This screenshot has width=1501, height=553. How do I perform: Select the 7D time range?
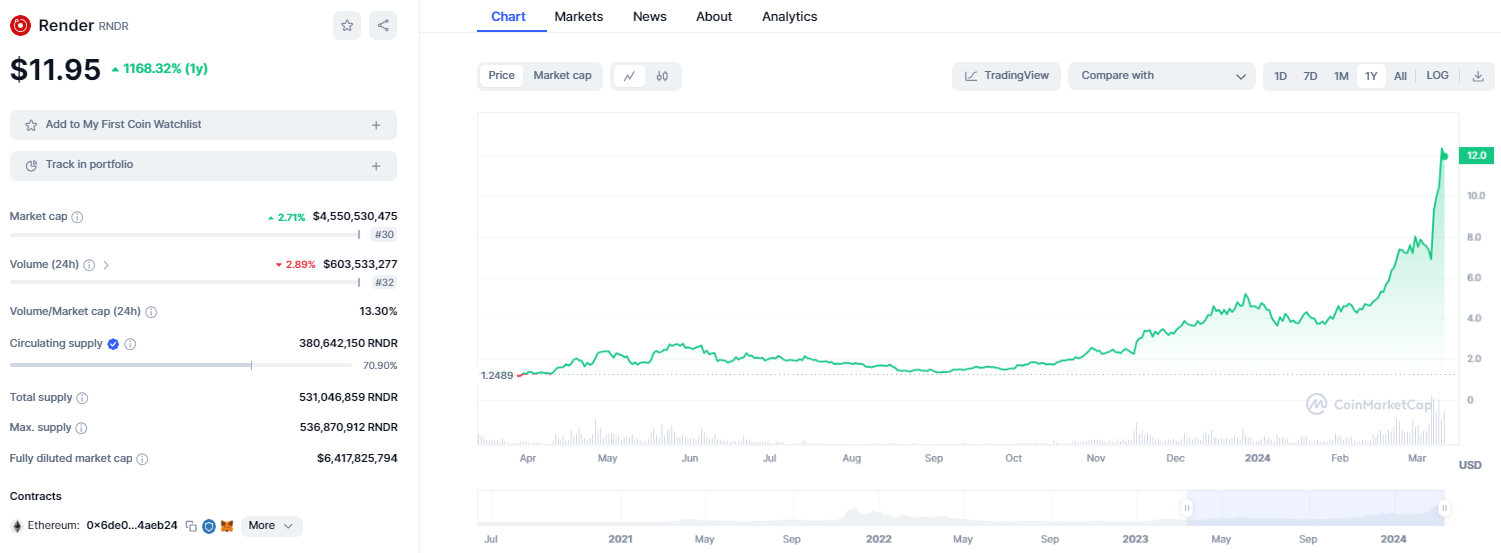(1310, 76)
